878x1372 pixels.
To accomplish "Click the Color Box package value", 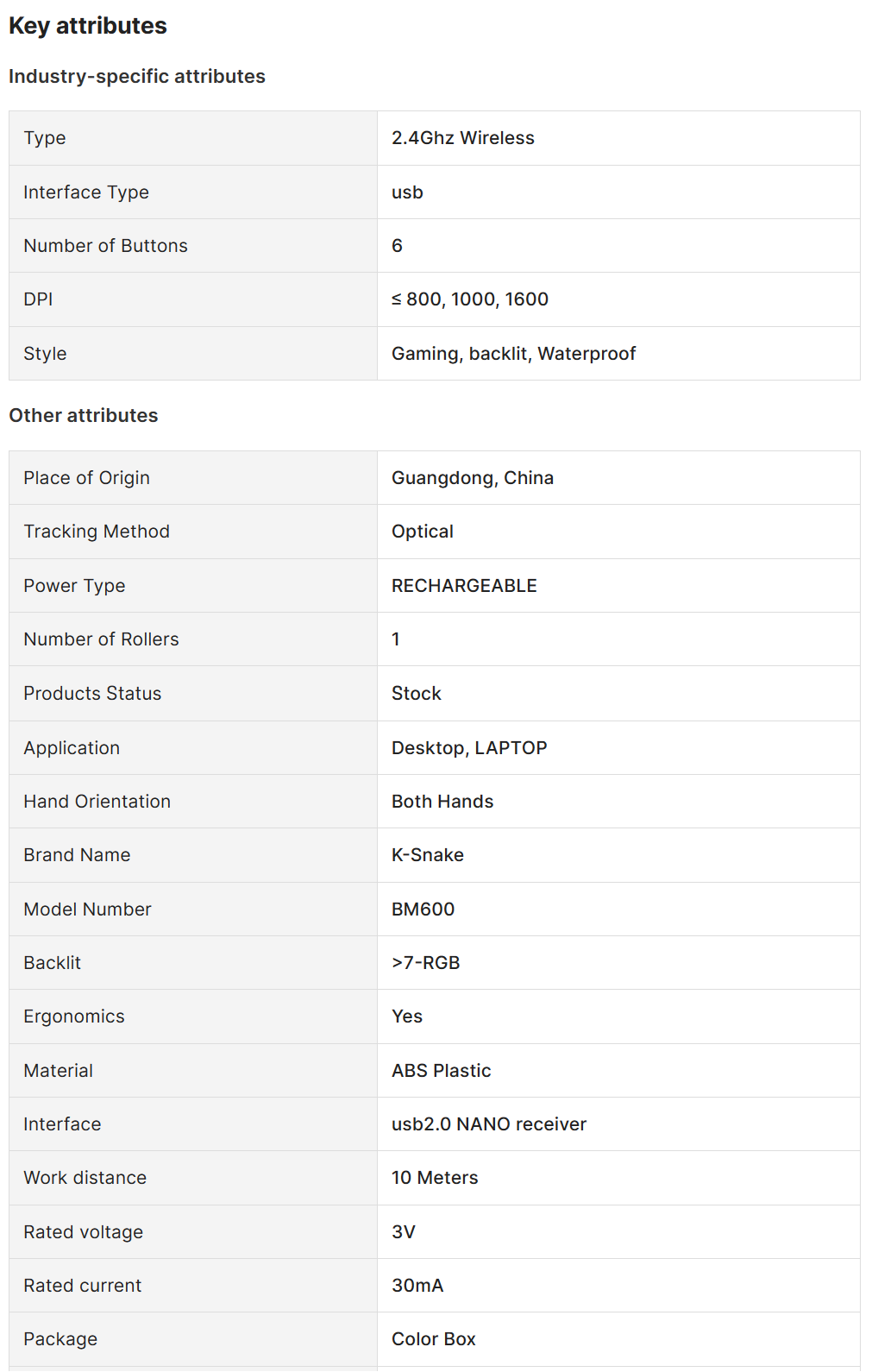I will coord(434,1339).
